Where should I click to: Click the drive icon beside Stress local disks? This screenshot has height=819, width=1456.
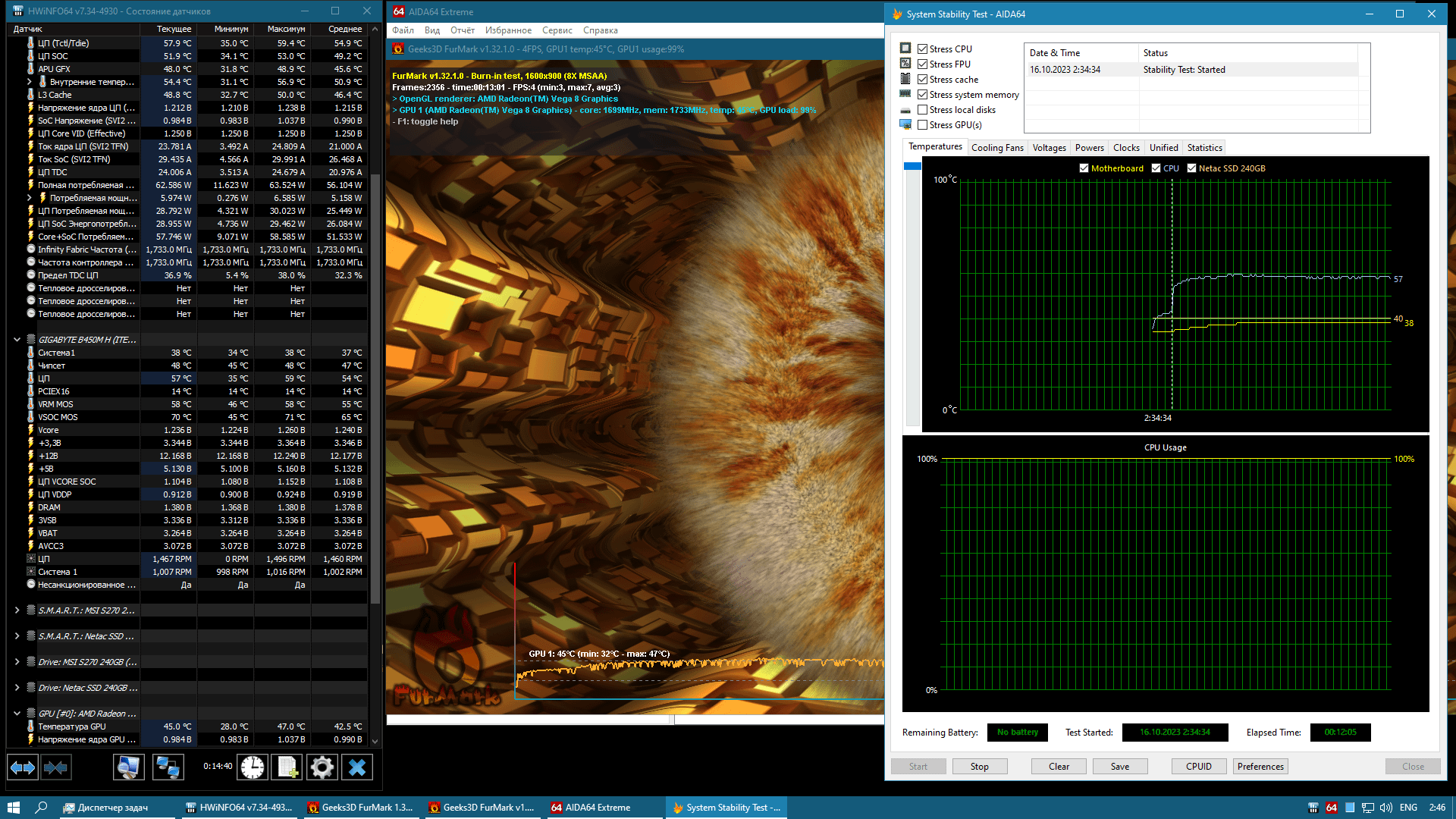point(905,110)
